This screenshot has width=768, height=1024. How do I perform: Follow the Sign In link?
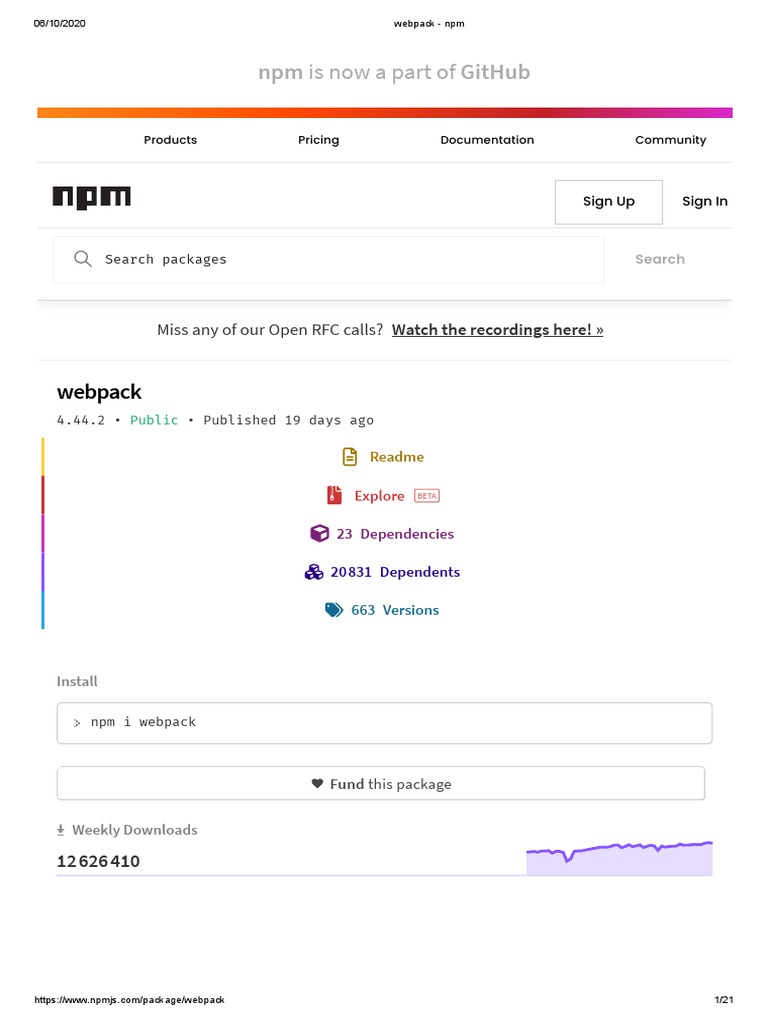(x=704, y=201)
